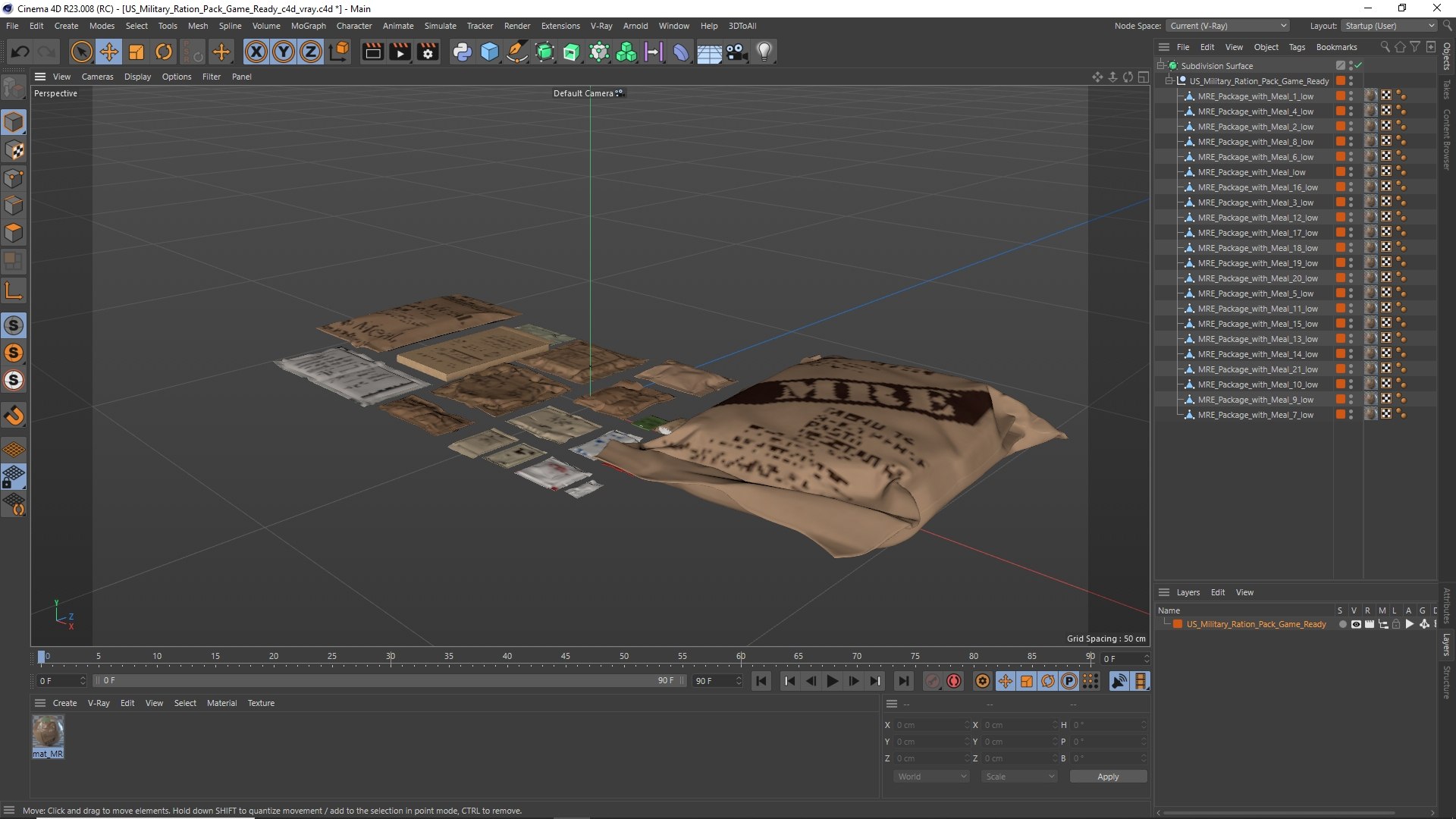
Task: Click the Spline Pen tool icon
Action: point(517,52)
